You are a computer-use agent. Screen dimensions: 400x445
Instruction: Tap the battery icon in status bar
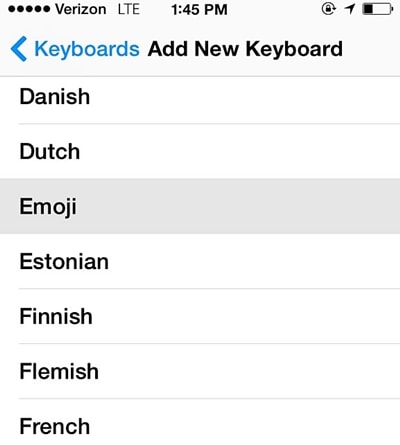[378, 9]
